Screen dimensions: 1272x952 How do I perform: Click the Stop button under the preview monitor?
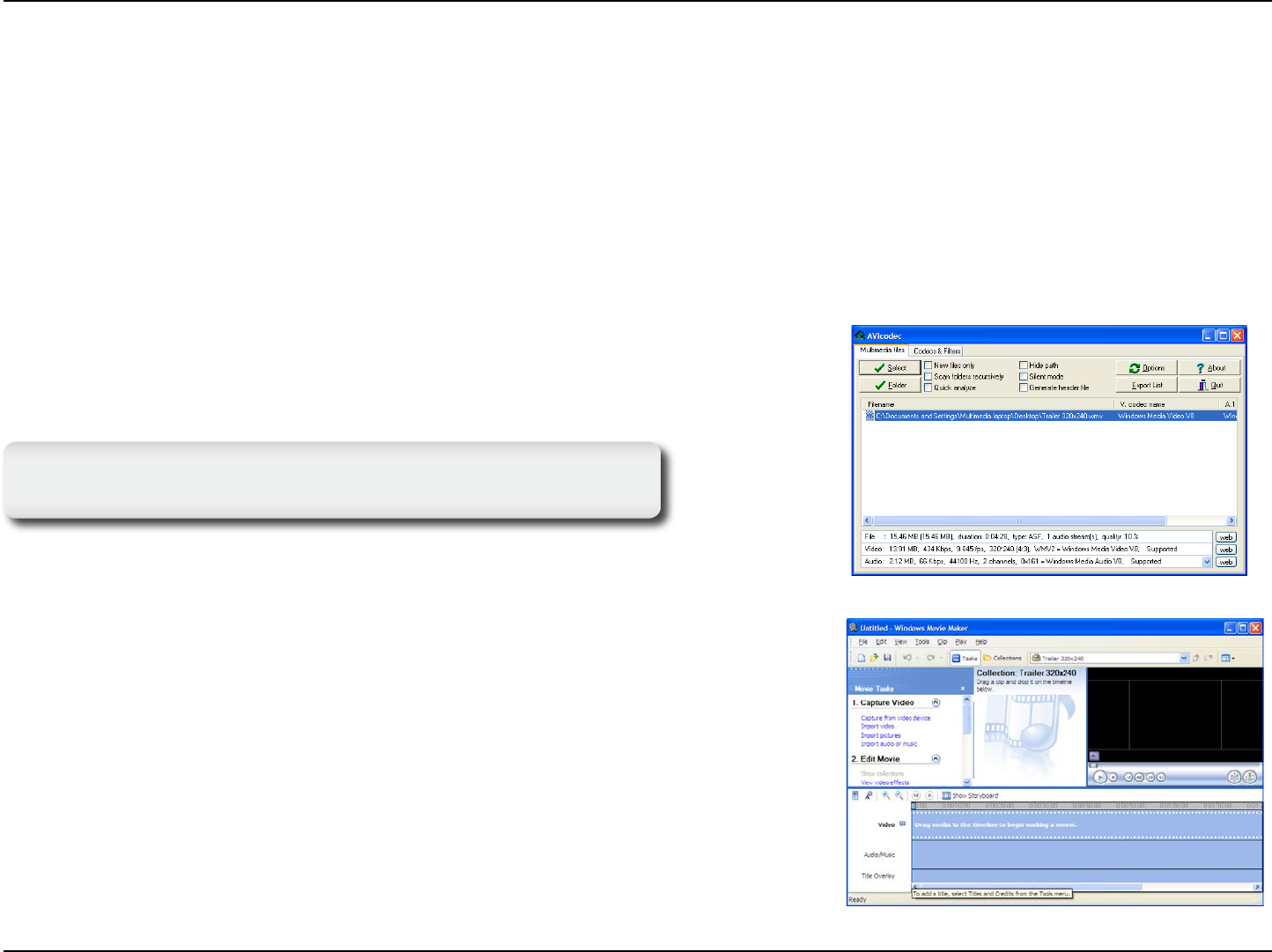(1113, 777)
